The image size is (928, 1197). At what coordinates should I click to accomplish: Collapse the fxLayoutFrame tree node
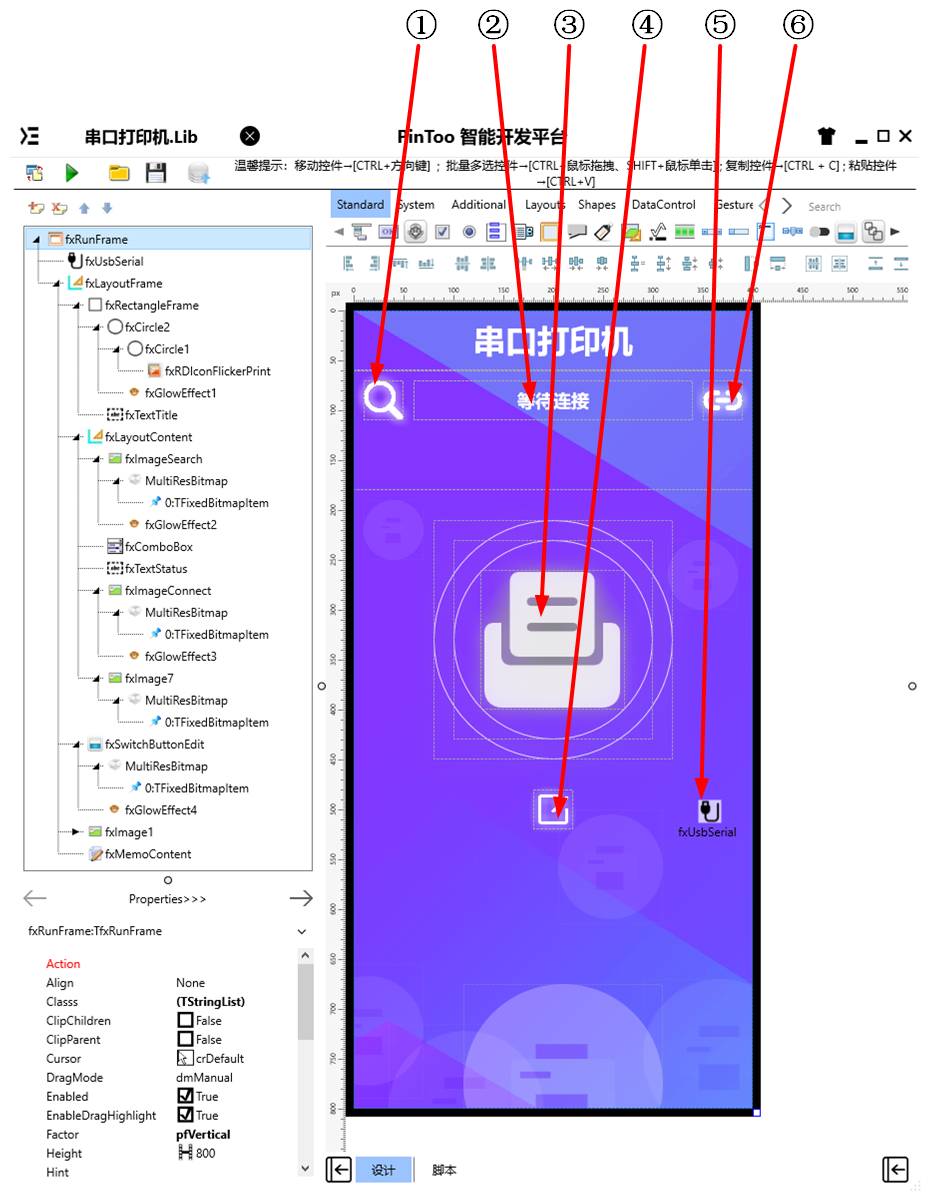[x=56, y=284]
